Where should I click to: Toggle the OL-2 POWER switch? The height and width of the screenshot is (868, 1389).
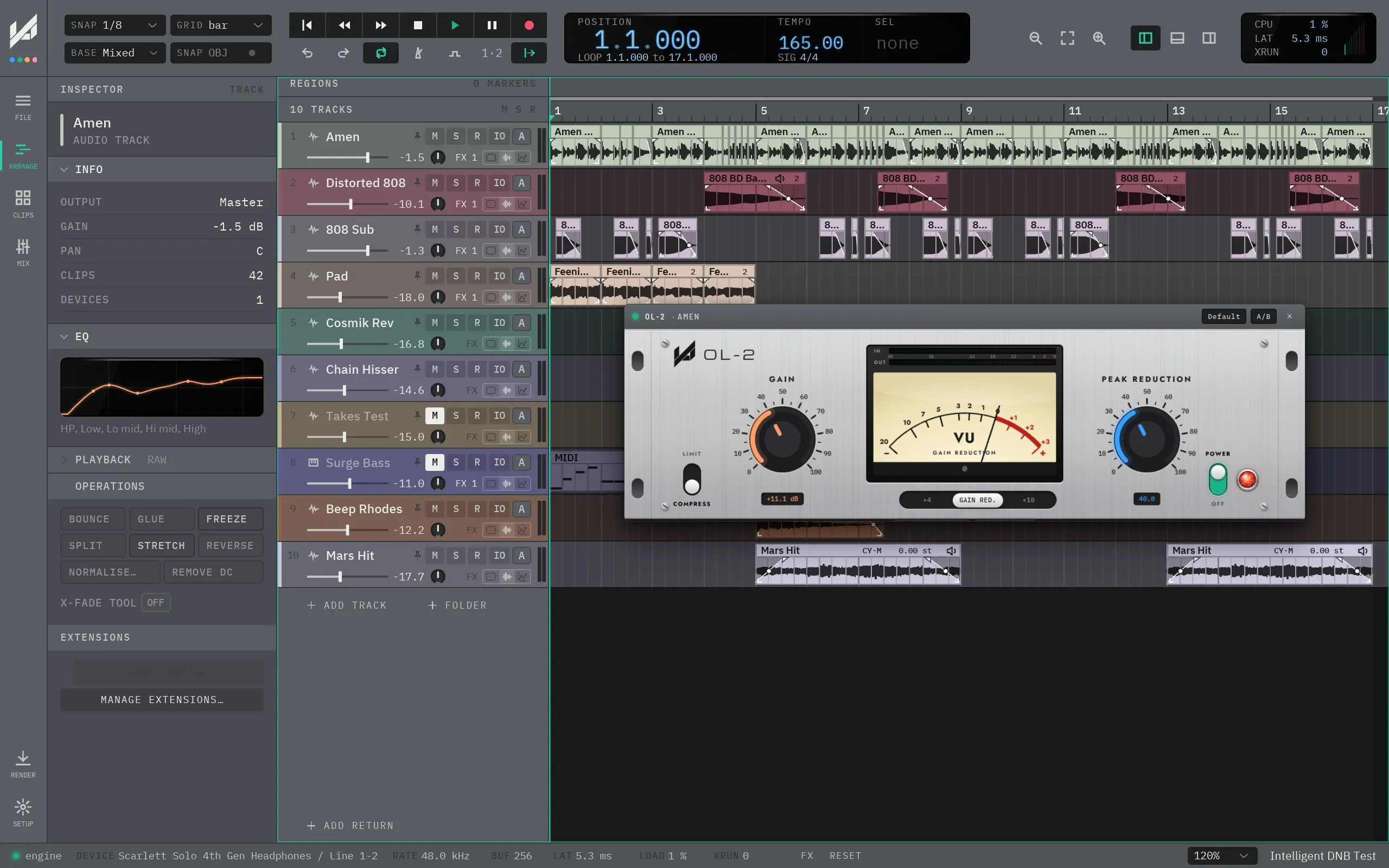click(1218, 480)
